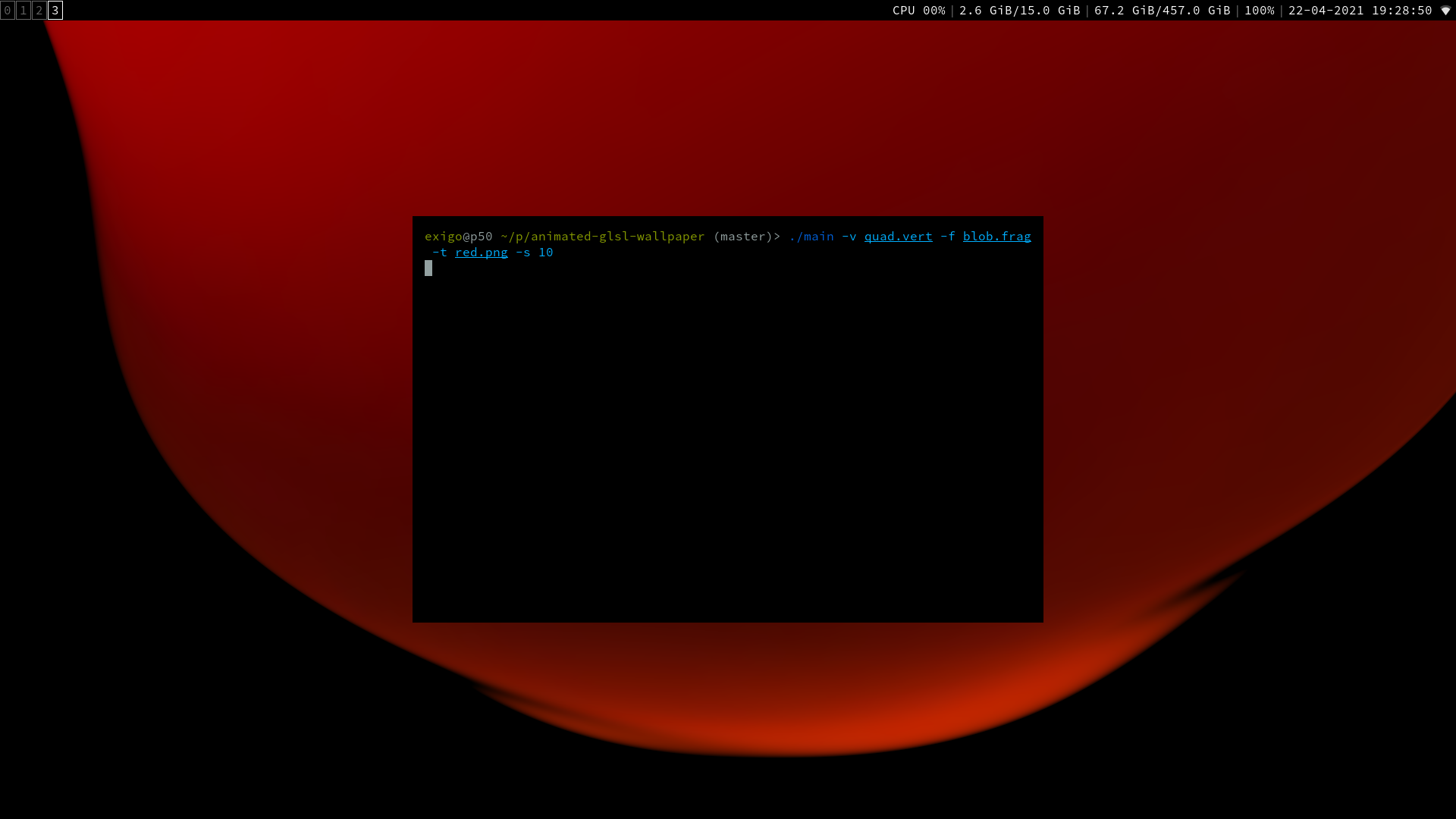Click the exigo@p50 hostname in the prompt

coord(458,237)
